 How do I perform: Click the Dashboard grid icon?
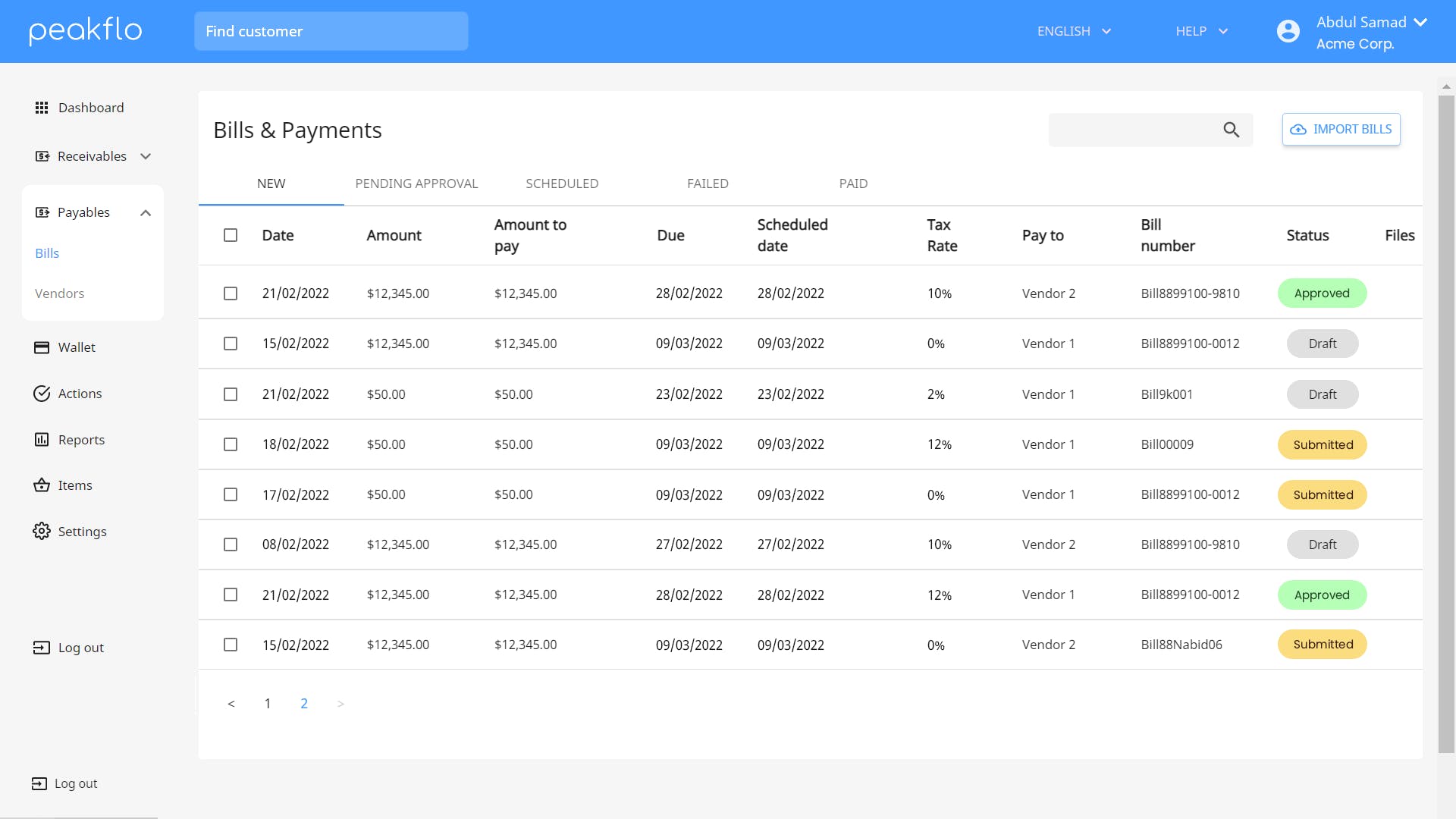42,108
